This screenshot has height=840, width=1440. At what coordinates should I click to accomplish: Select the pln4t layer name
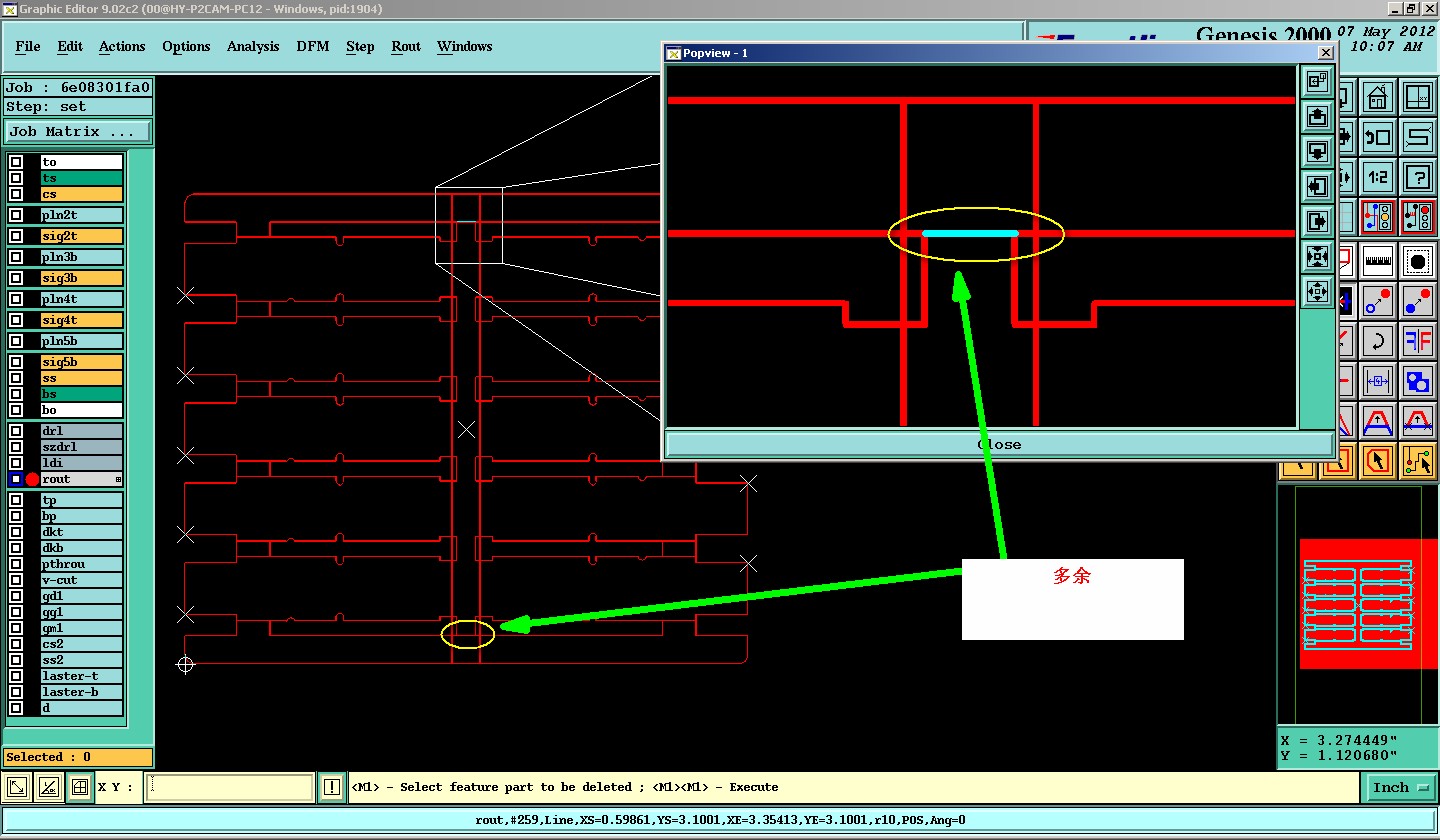pos(82,299)
